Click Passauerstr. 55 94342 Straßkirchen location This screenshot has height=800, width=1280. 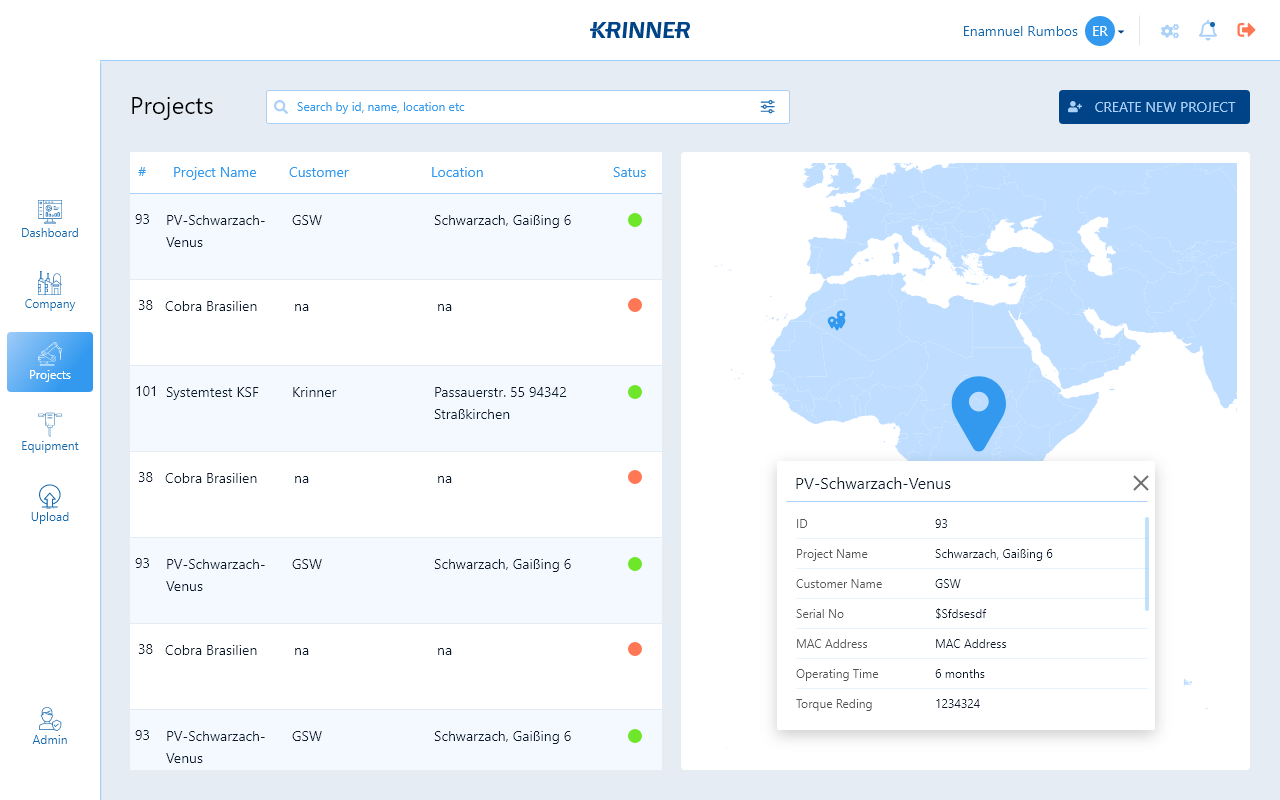[x=500, y=403]
